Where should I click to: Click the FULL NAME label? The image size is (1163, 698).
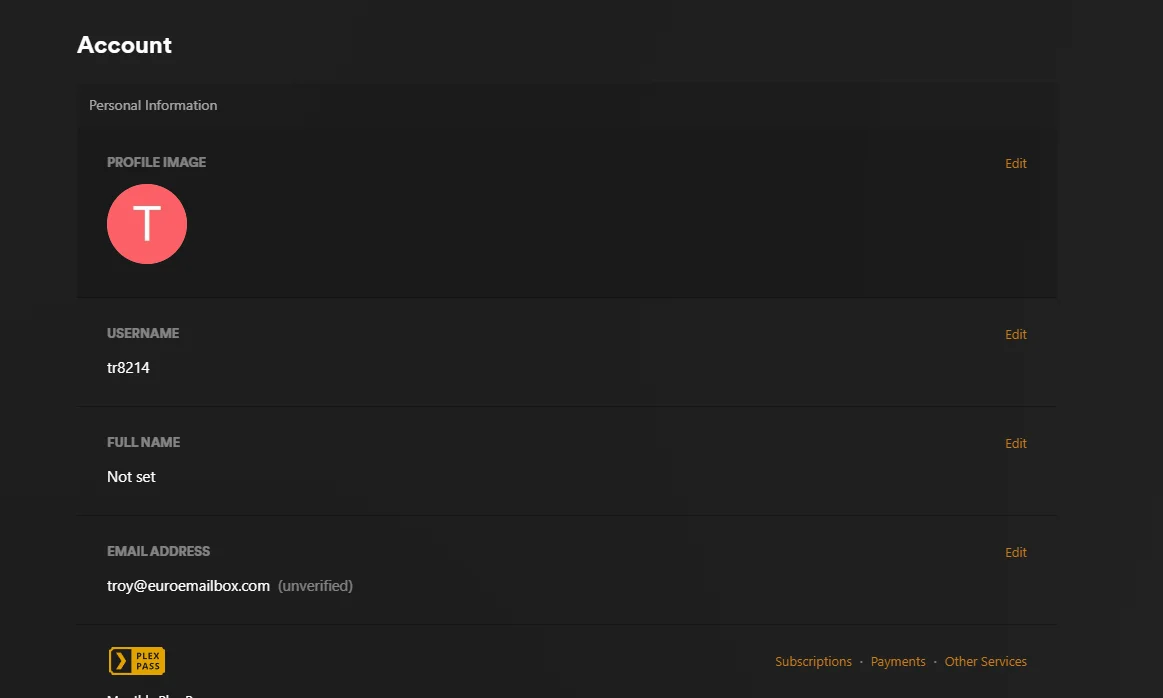144,443
